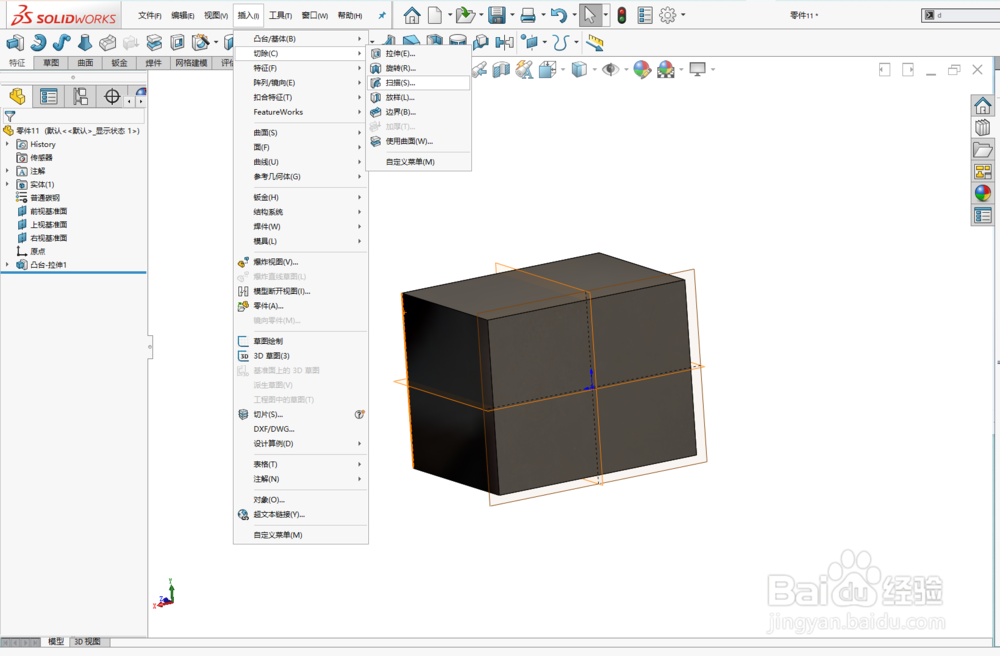Open DimXpertManager crosshair tab icon
Viewport: 1000px width, 656px height.
coord(112,97)
